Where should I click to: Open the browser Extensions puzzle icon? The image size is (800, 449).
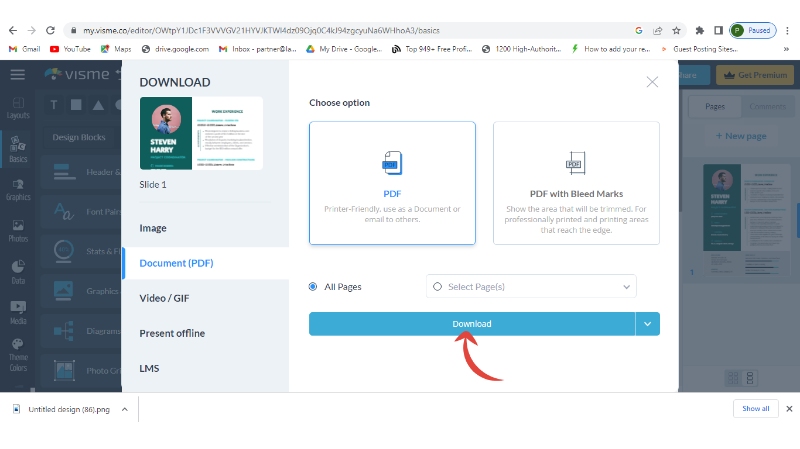pyautogui.click(x=700, y=31)
